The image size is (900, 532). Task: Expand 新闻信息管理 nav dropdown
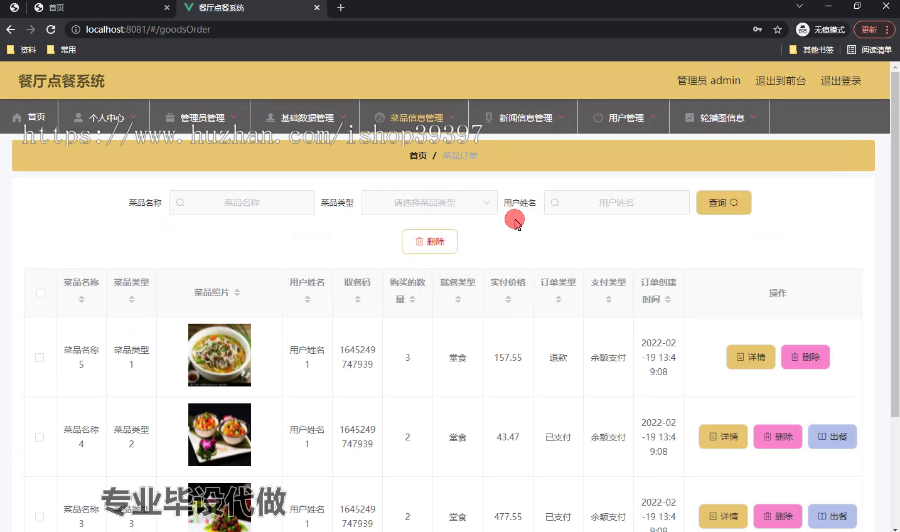tap(523, 117)
